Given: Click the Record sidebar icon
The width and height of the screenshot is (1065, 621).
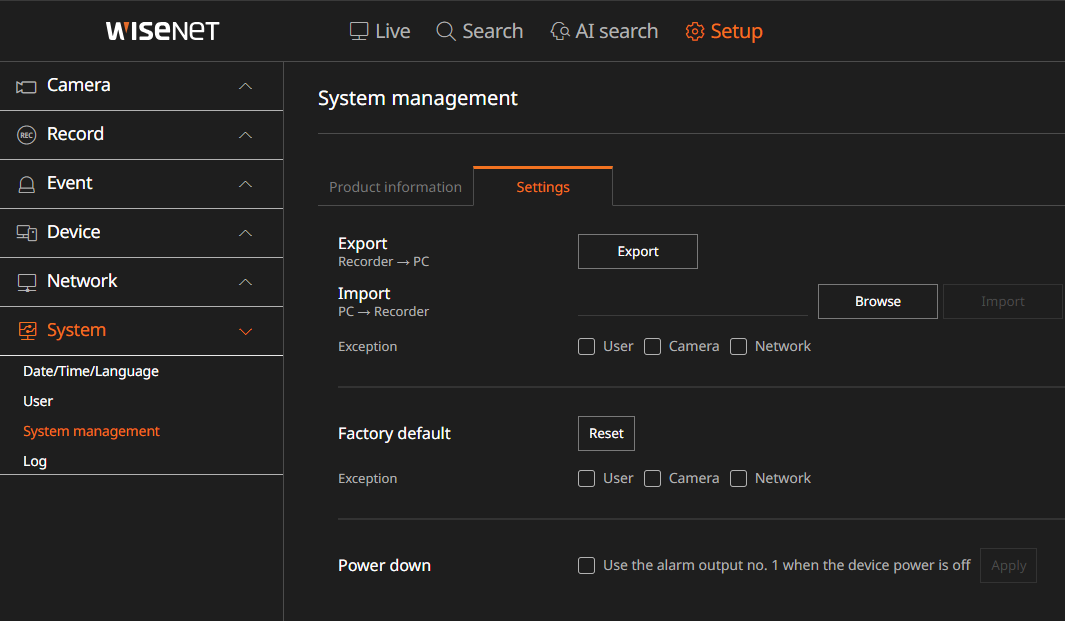Looking at the screenshot, I should click(25, 134).
